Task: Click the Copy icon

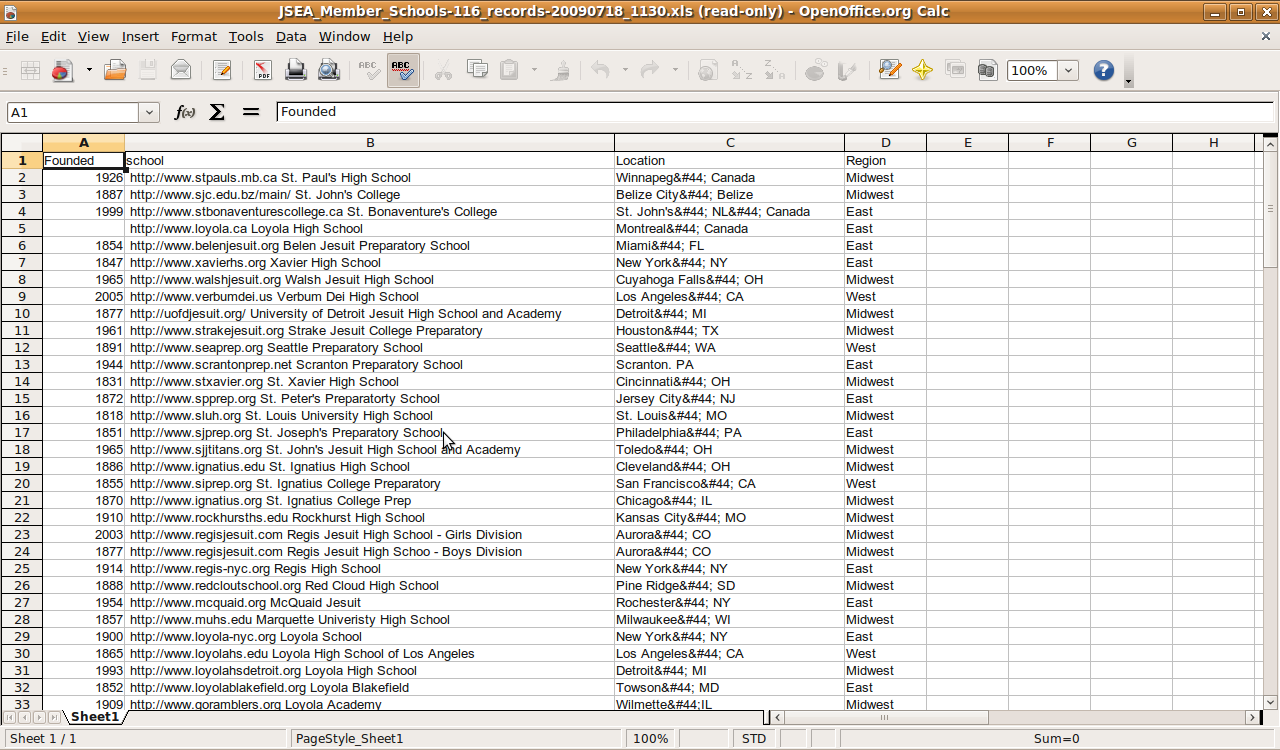Action: point(477,70)
